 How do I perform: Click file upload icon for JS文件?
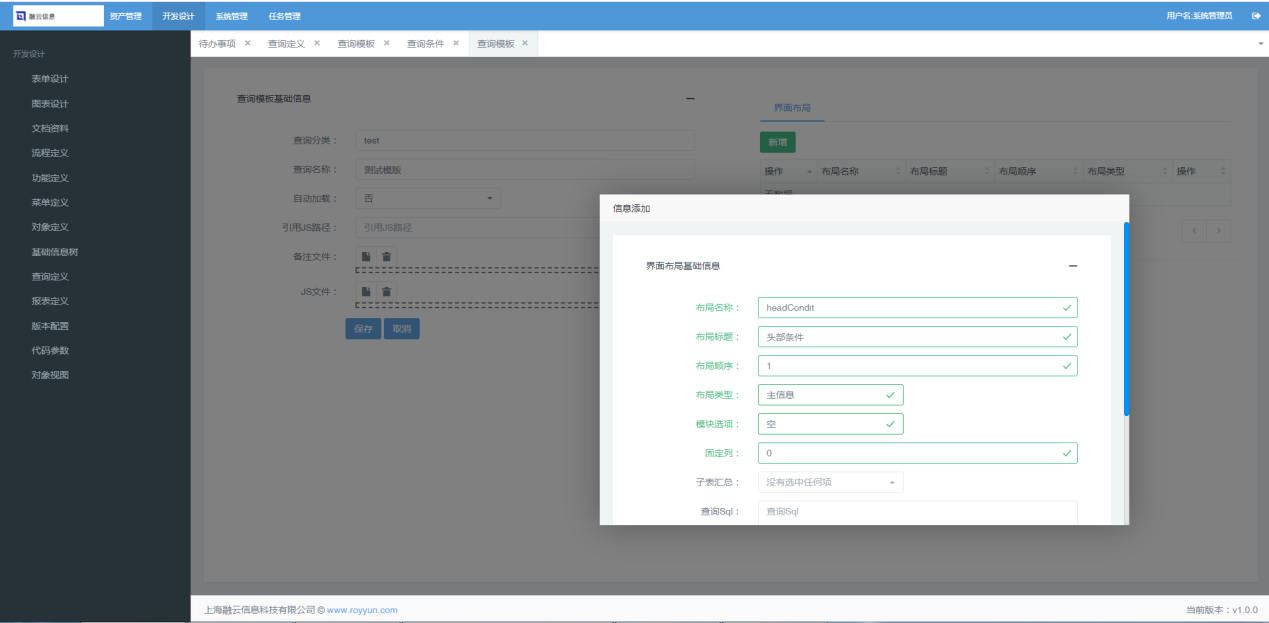366,292
